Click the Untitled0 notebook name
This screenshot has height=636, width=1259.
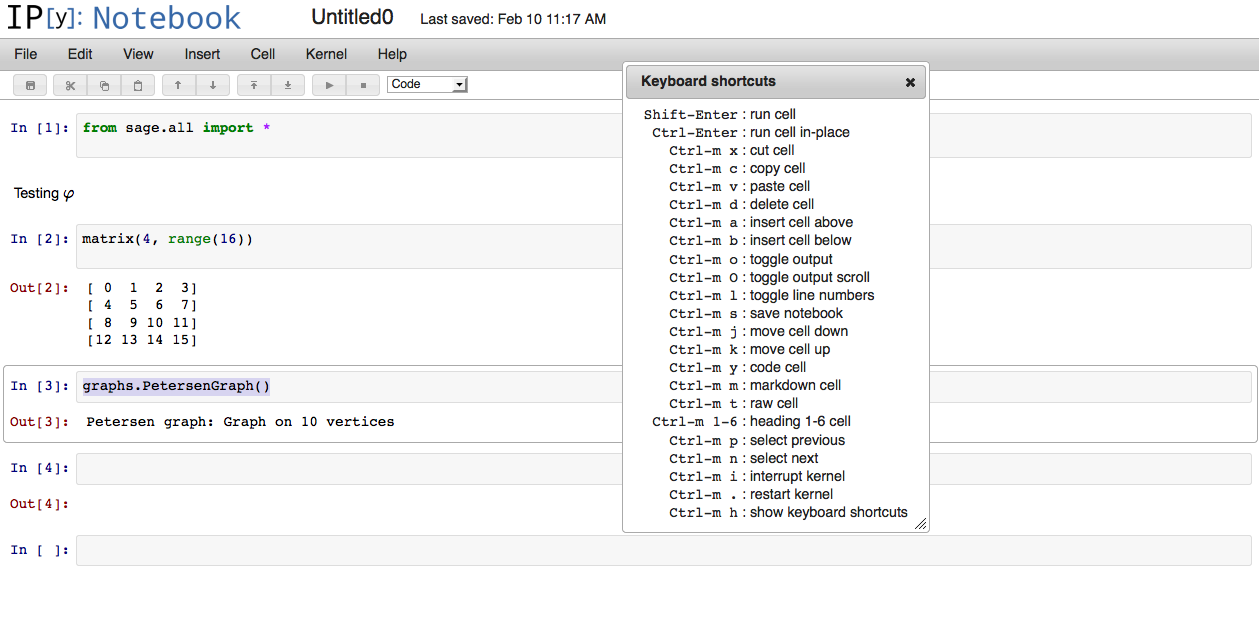(352, 18)
